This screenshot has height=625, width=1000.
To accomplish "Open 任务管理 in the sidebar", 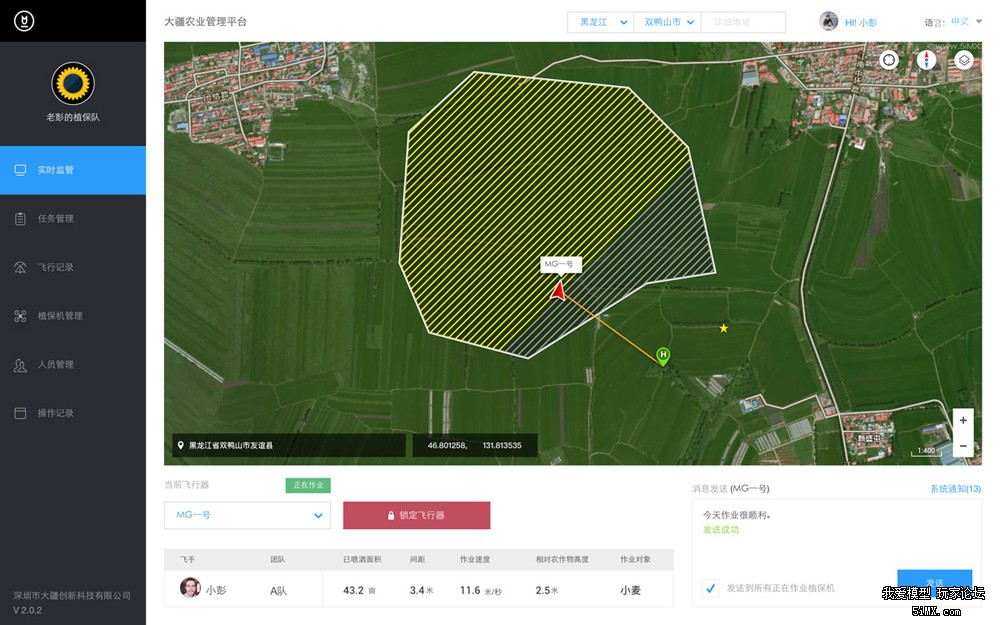I will pos(56,219).
